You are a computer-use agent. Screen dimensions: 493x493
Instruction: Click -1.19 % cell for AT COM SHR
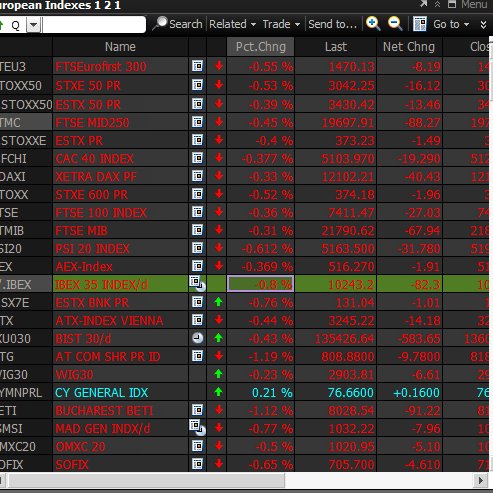pyautogui.click(x=261, y=357)
